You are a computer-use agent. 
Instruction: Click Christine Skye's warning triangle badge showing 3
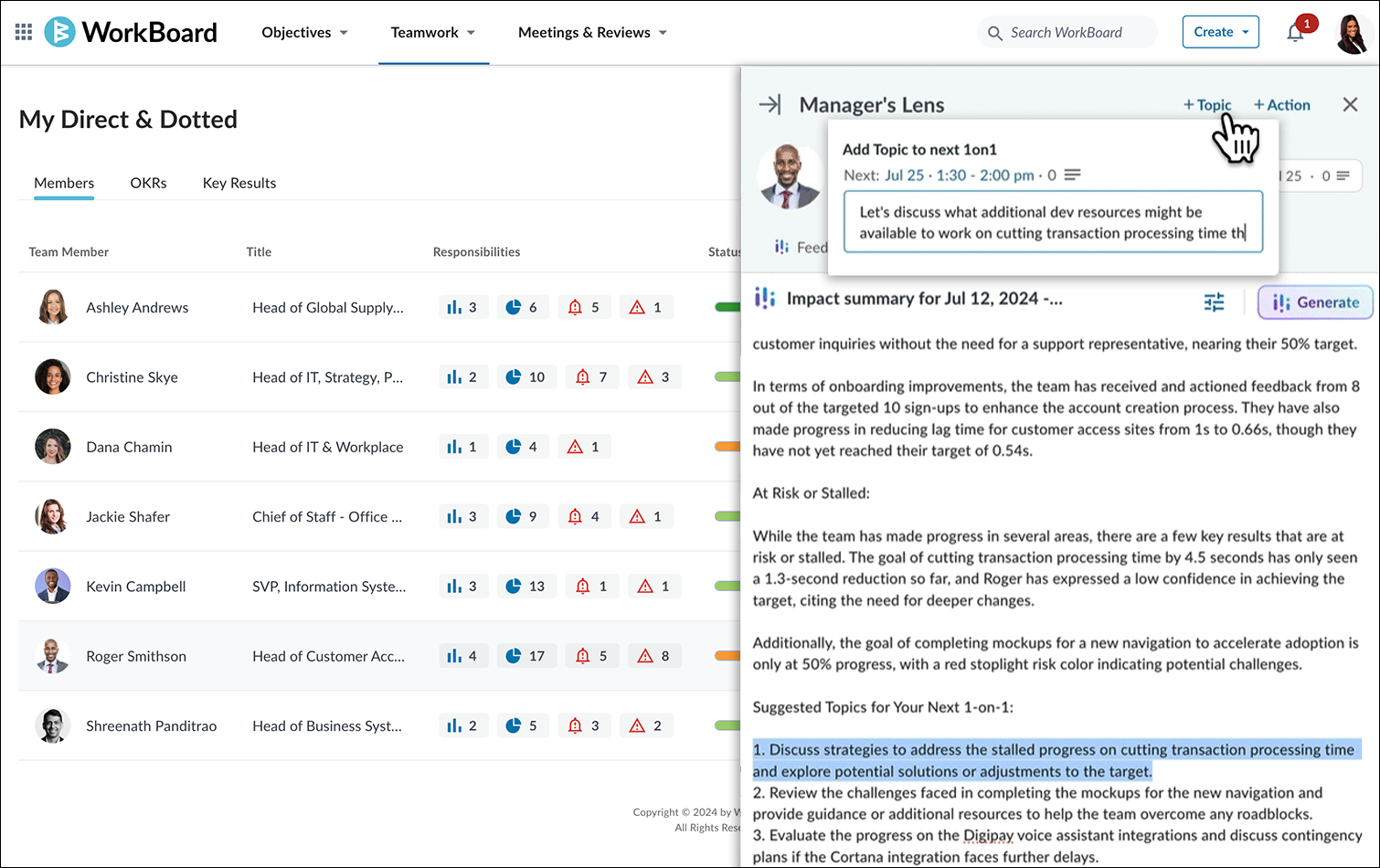pyautogui.click(x=654, y=376)
